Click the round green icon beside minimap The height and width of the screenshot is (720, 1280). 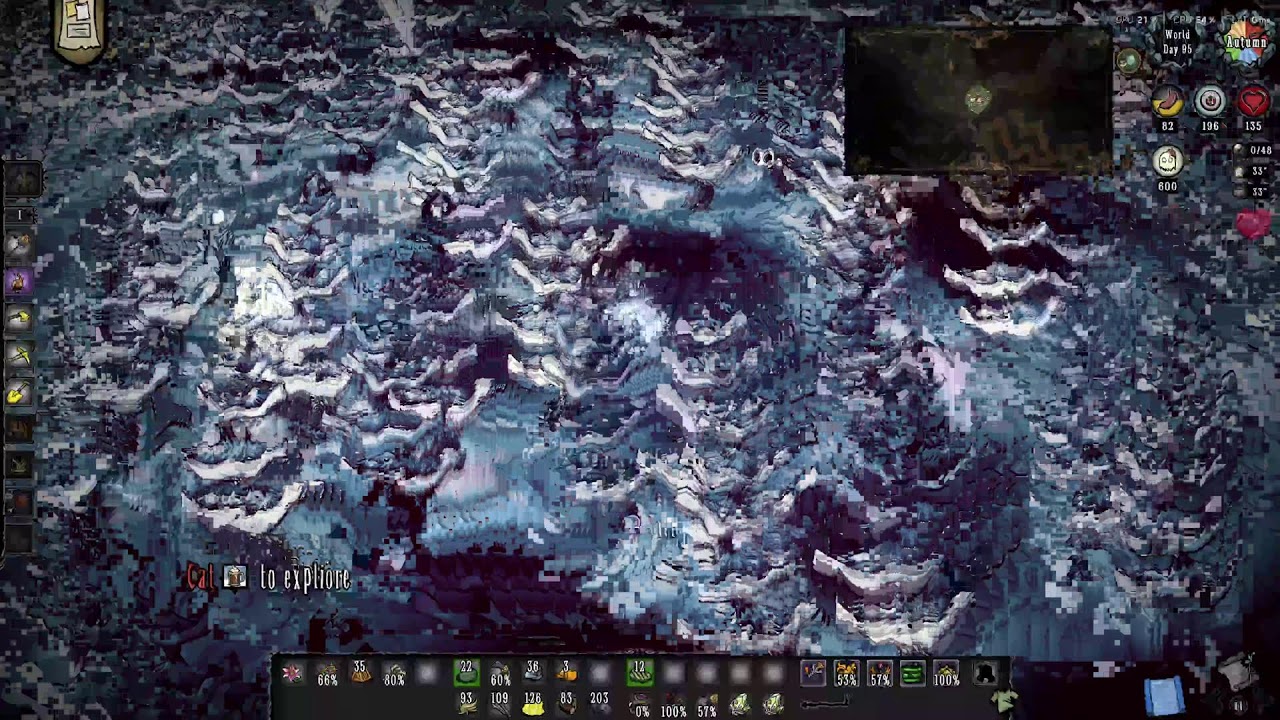(x=1128, y=61)
